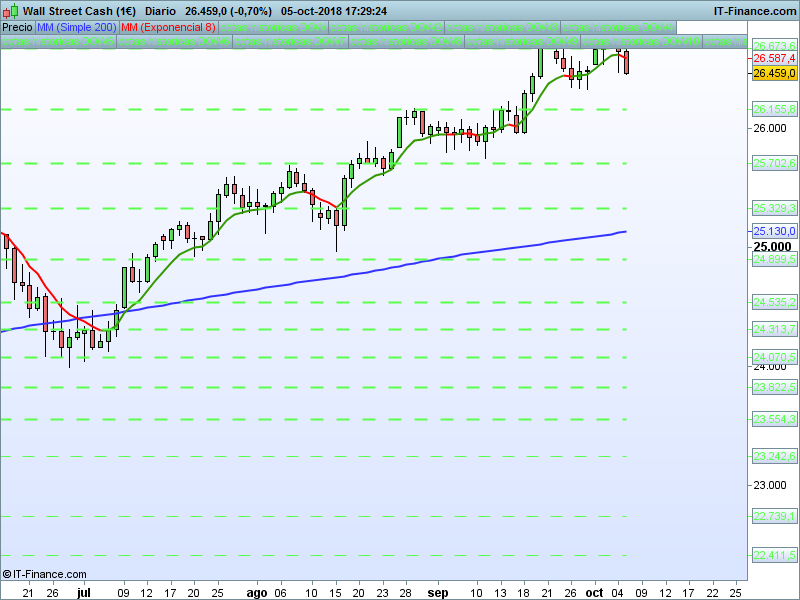Click the green level tag 25.329,3

tap(774, 208)
